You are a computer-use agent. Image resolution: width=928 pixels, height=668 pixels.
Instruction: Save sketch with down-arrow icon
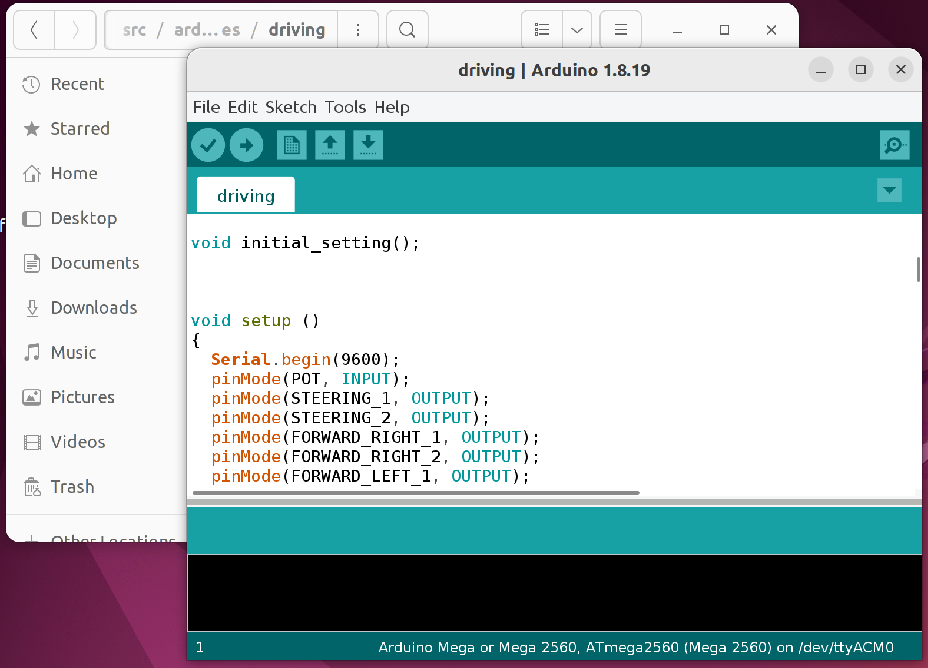[368, 145]
